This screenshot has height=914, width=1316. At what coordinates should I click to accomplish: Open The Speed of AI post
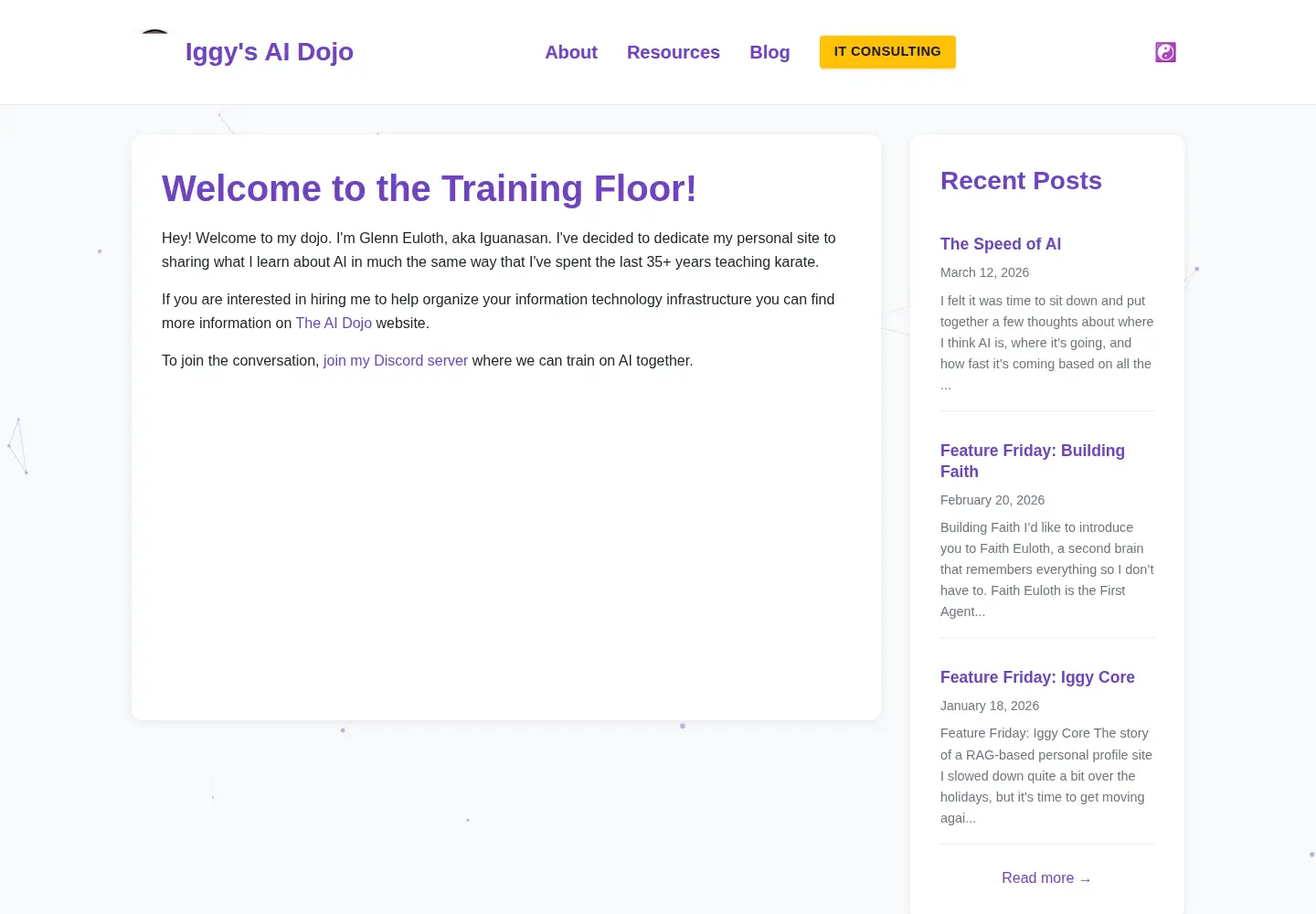click(1001, 244)
